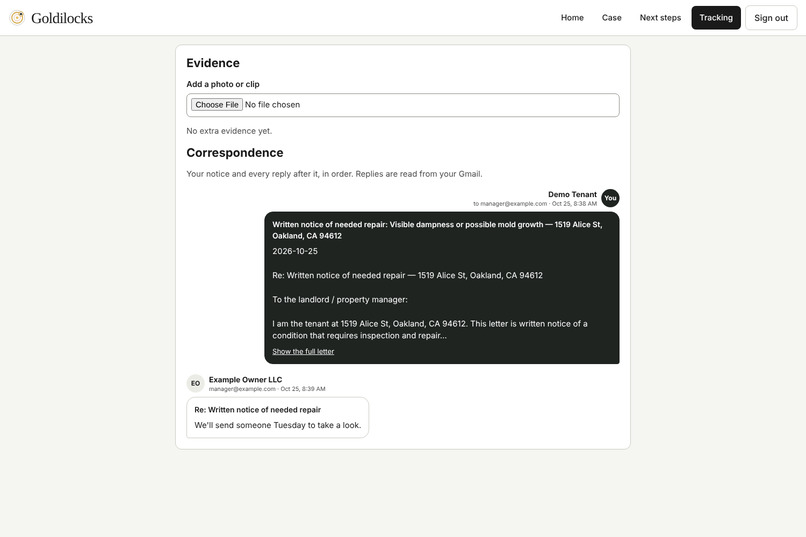Image resolution: width=806 pixels, height=537 pixels.
Task: Click the 'No extra evidence yet.' text
Action: (x=229, y=131)
